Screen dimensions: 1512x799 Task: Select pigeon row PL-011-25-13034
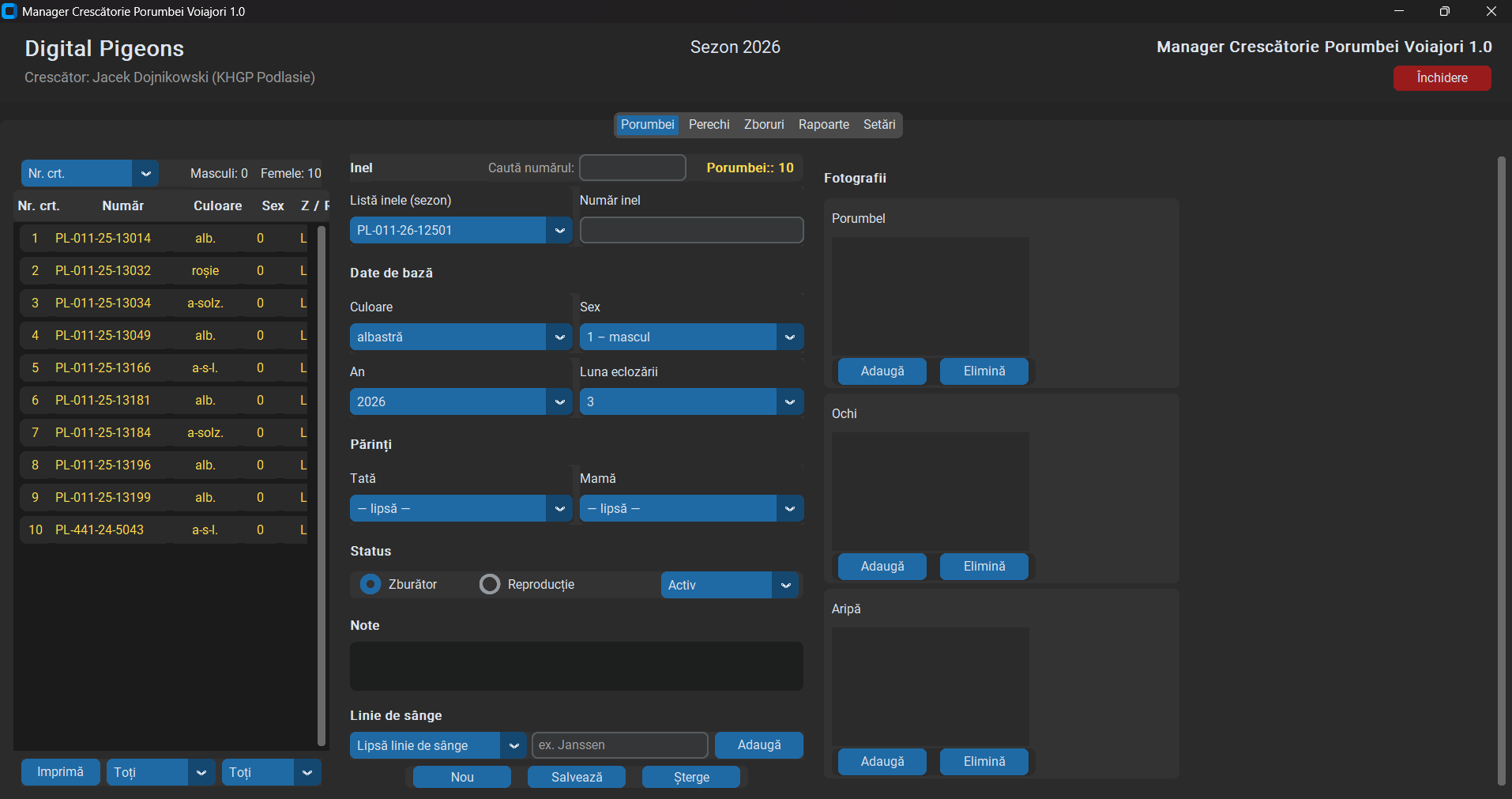(x=164, y=303)
